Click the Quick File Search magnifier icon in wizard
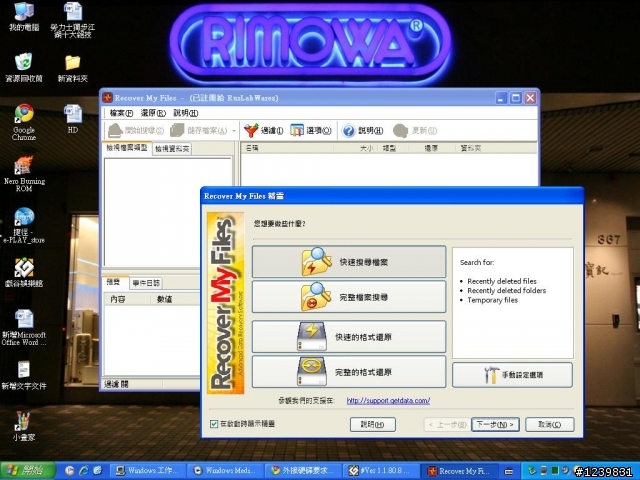 pyautogui.click(x=316, y=261)
